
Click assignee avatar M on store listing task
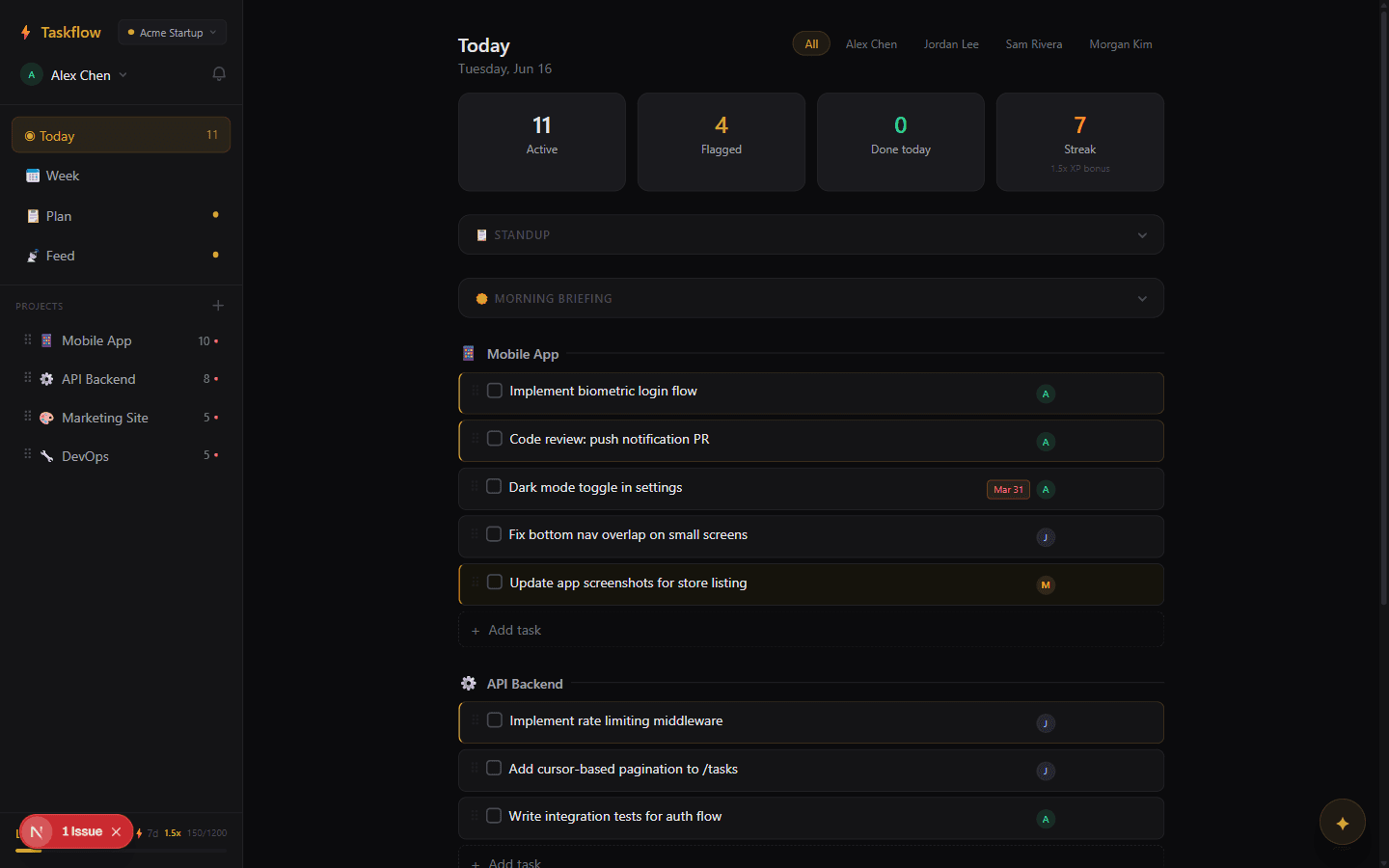(x=1046, y=584)
